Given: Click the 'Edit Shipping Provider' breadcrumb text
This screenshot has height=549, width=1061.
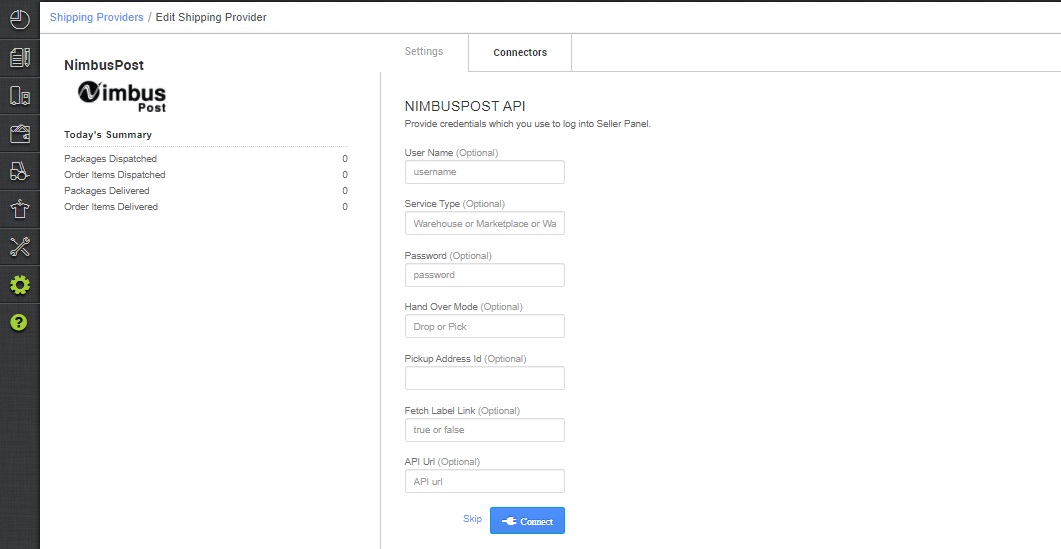Looking at the screenshot, I should point(211,18).
